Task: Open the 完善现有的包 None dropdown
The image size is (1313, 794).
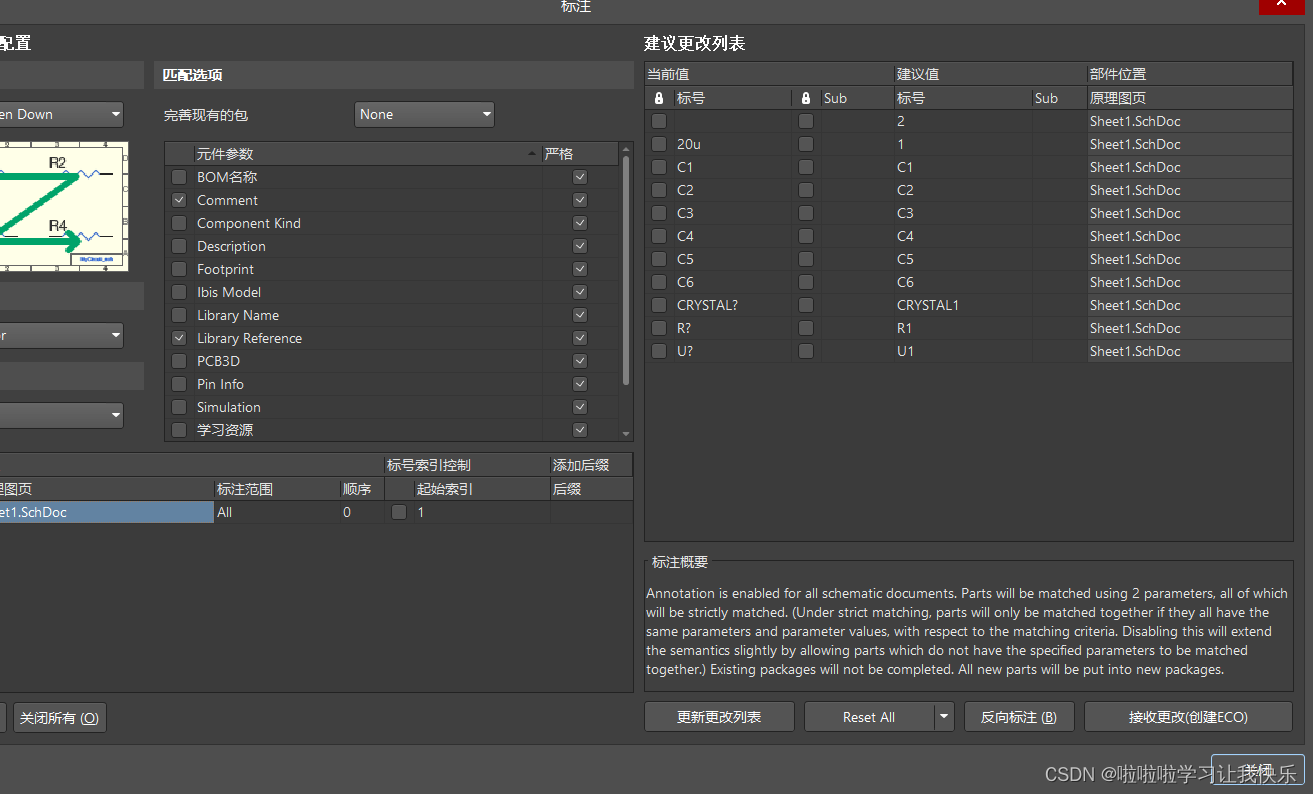Action: (425, 114)
